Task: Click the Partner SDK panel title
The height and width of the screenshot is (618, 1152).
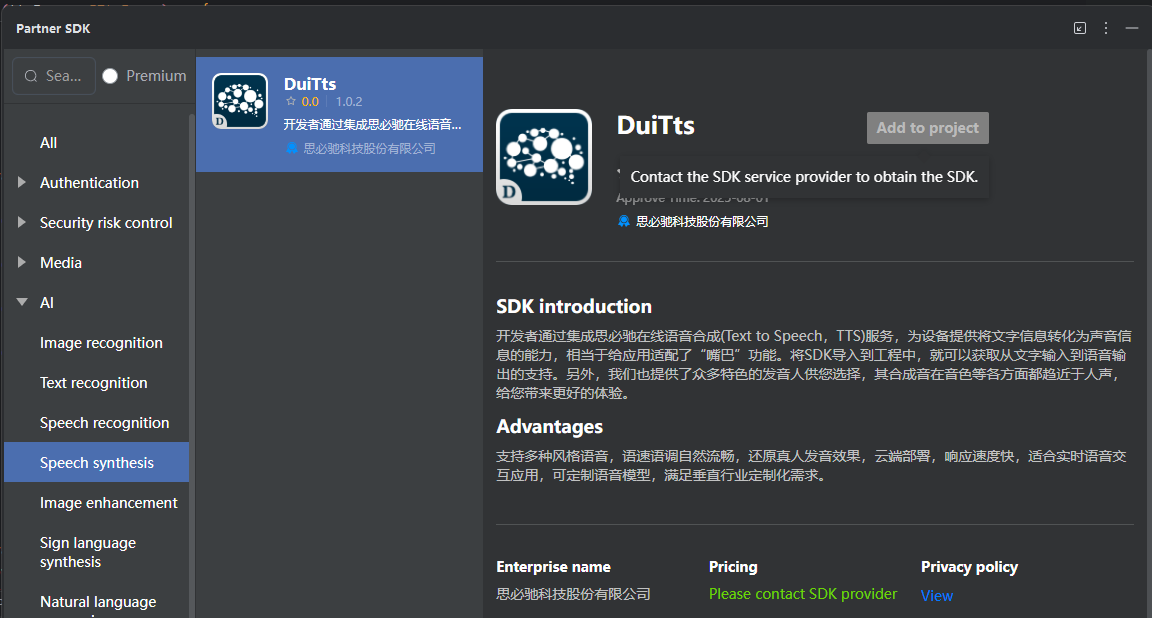Action: tap(53, 29)
